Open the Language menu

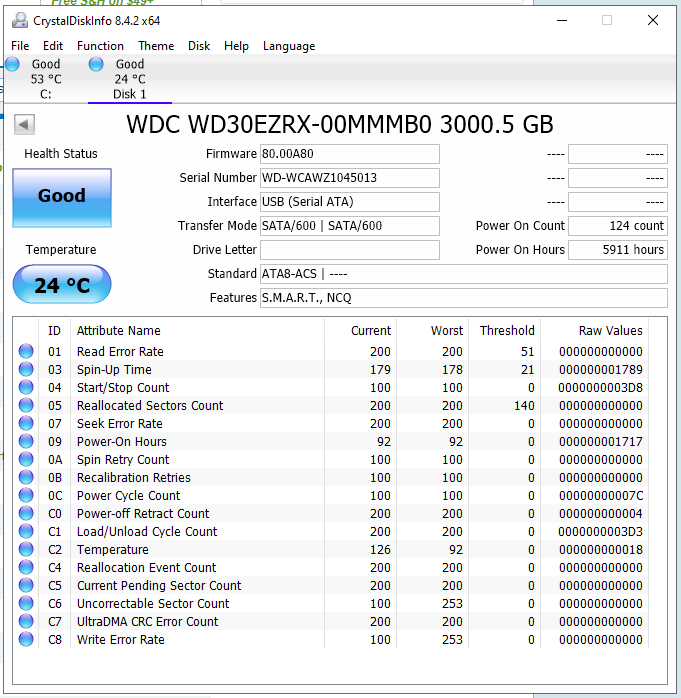[288, 46]
